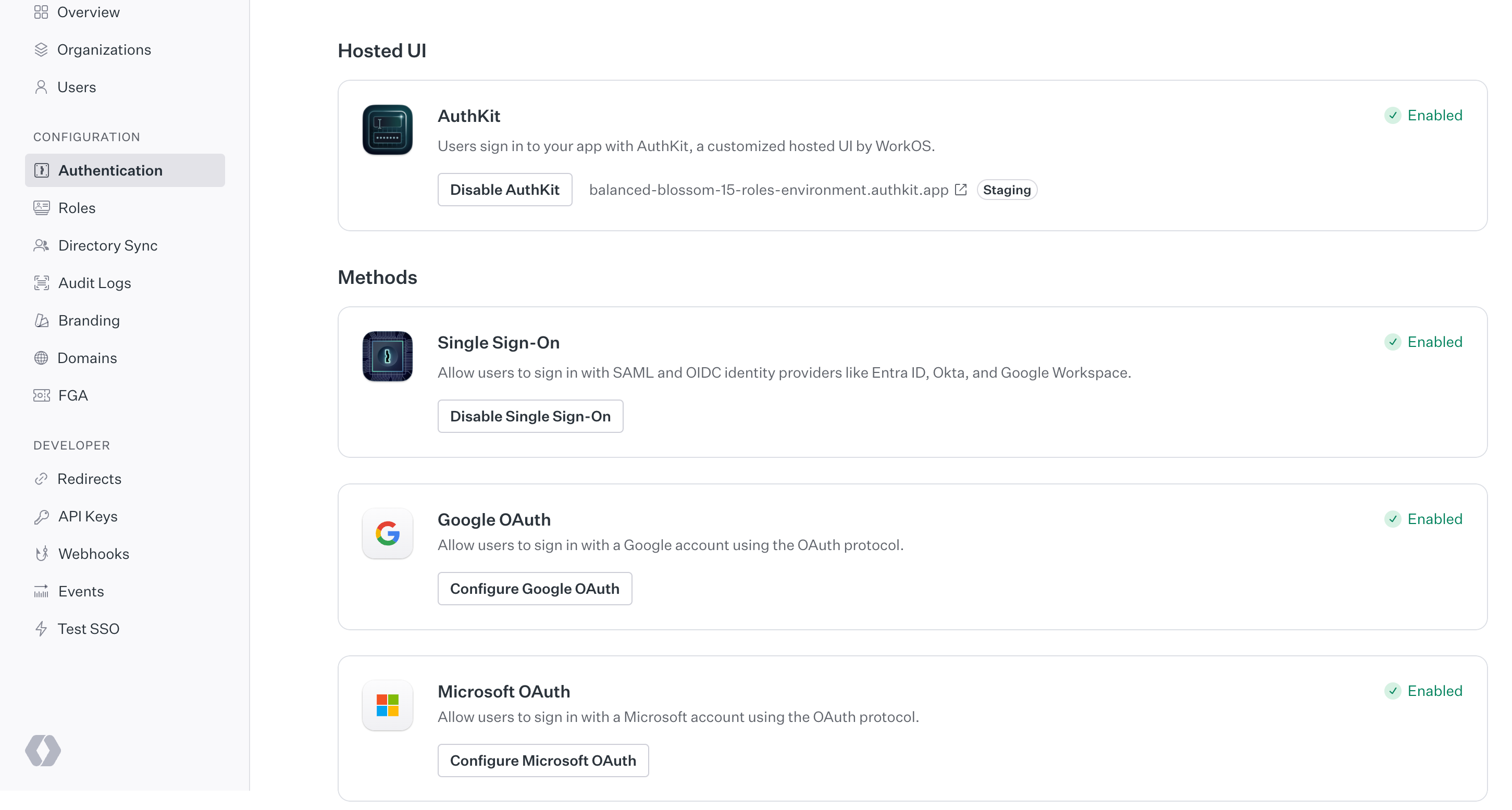Image resolution: width=1512 pixels, height=810 pixels.
Task: Click the Test SSO lightning icon
Action: pos(41,629)
